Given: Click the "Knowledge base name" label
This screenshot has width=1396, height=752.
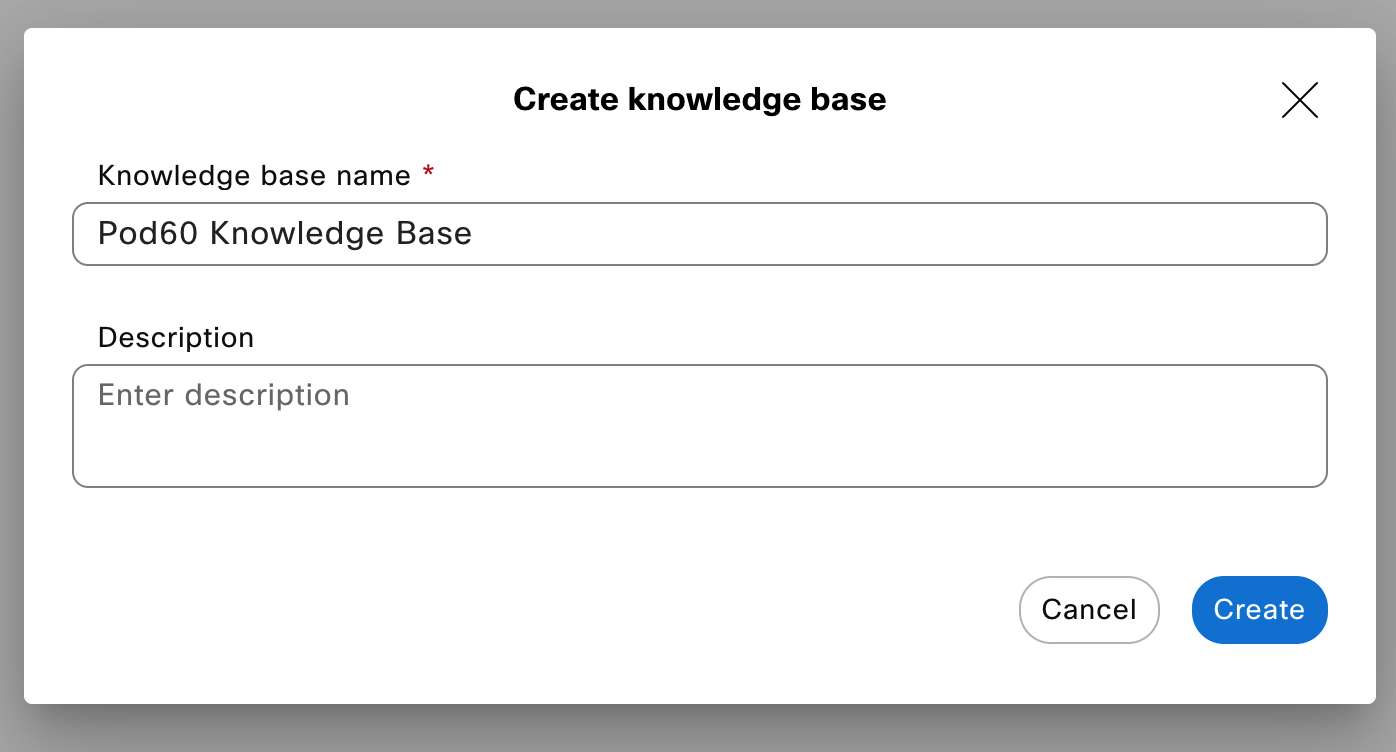Looking at the screenshot, I should point(254,176).
